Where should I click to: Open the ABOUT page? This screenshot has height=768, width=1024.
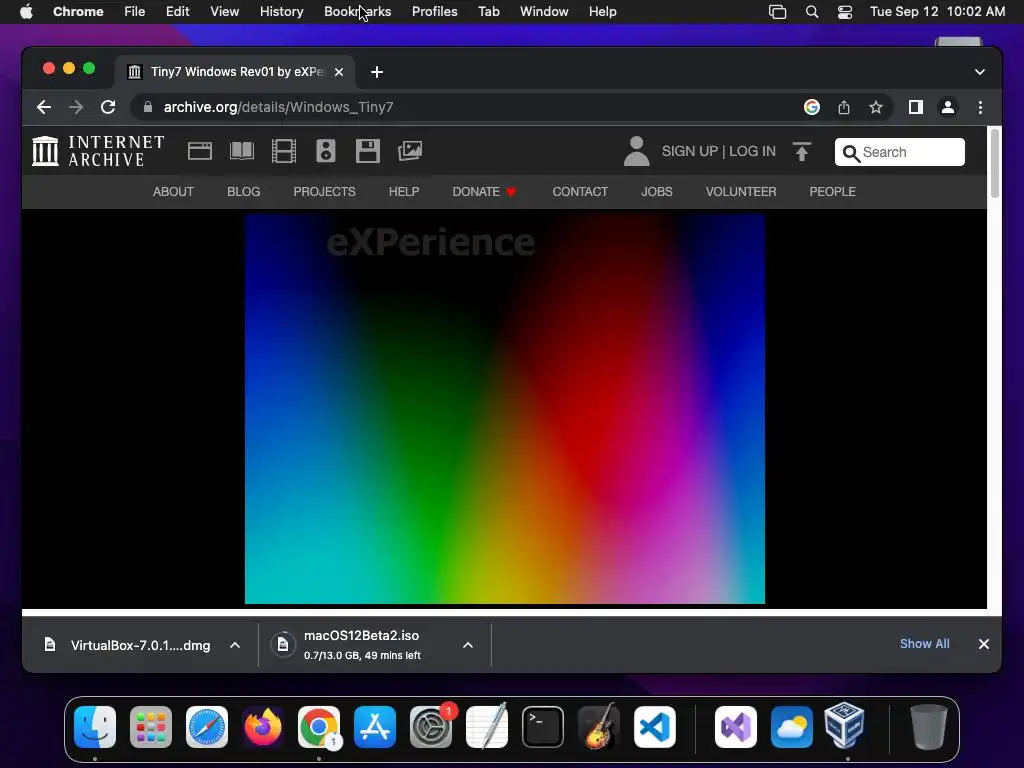coord(173,192)
